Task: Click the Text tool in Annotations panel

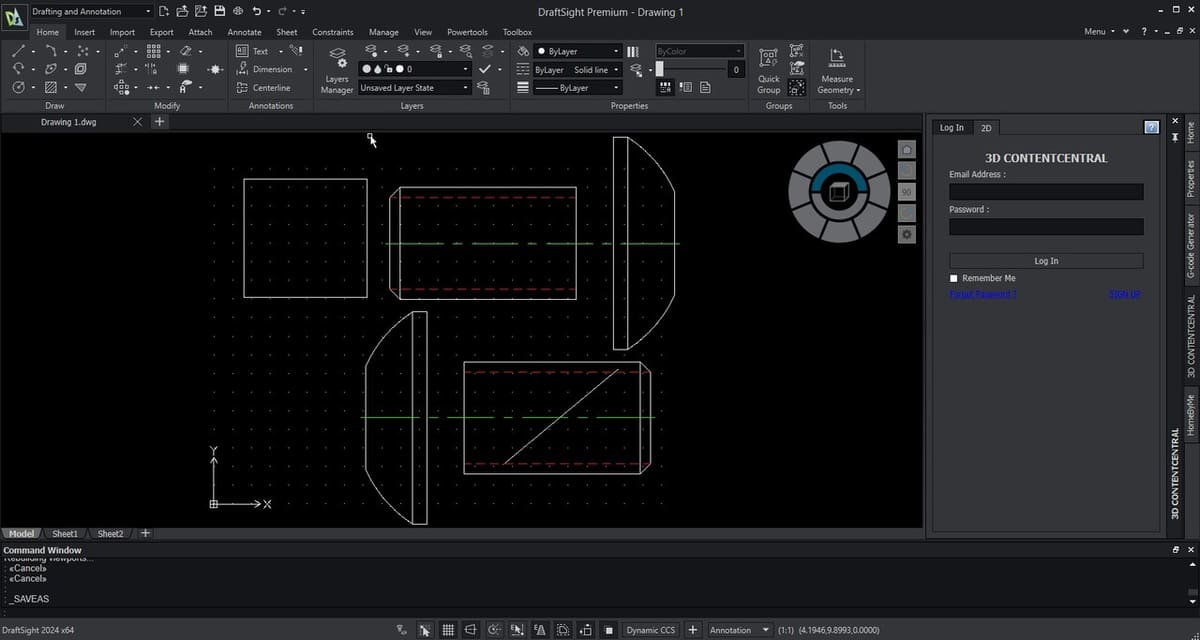Action: [259, 50]
